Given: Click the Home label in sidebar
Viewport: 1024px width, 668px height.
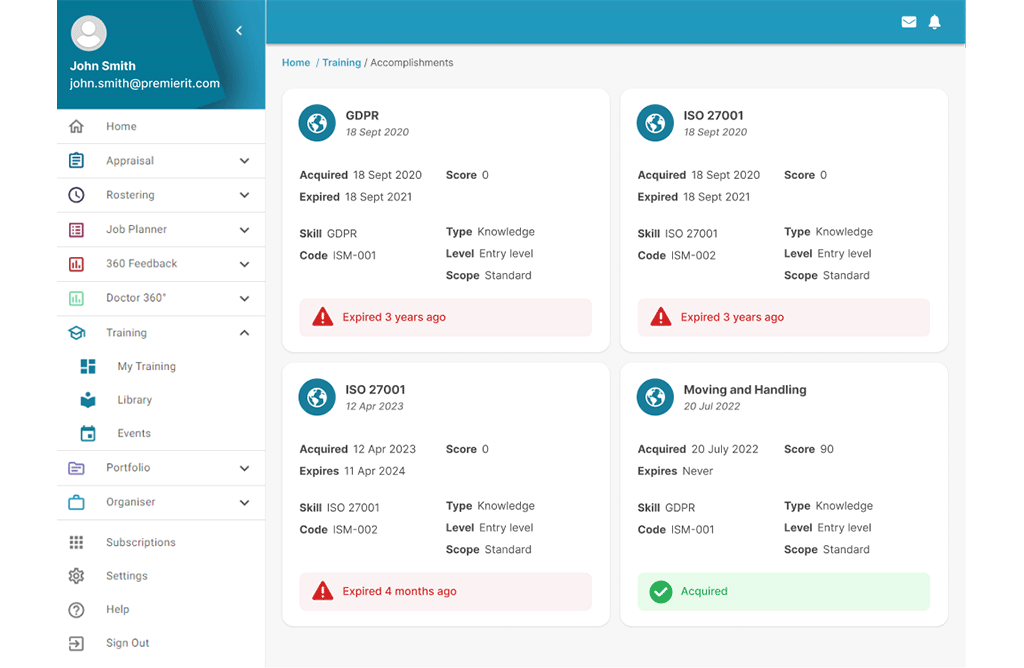Looking at the screenshot, I should (x=121, y=126).
